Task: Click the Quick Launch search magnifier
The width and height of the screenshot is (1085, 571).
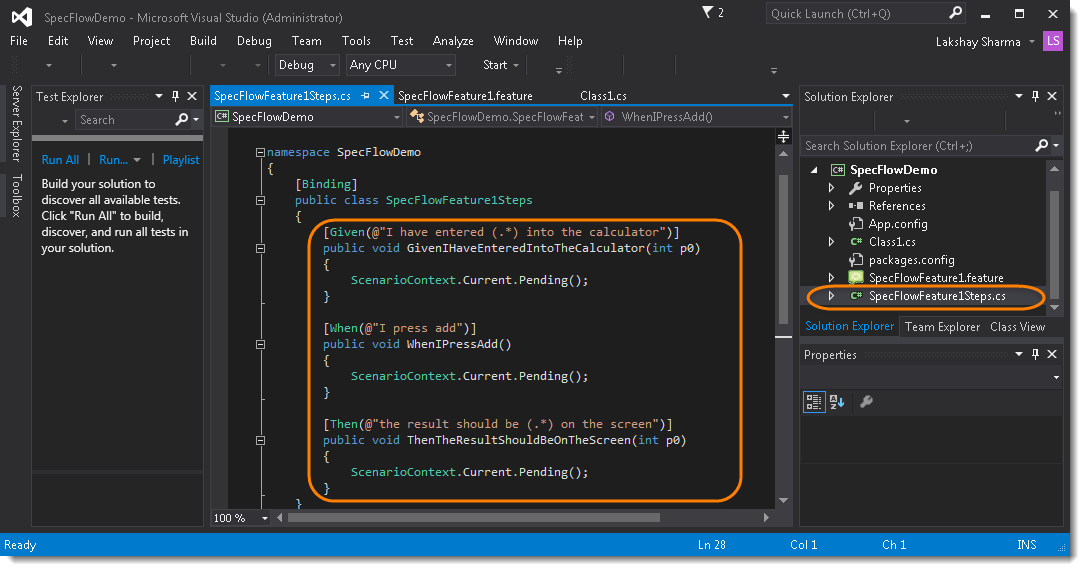Action: (x=955, y=12)
